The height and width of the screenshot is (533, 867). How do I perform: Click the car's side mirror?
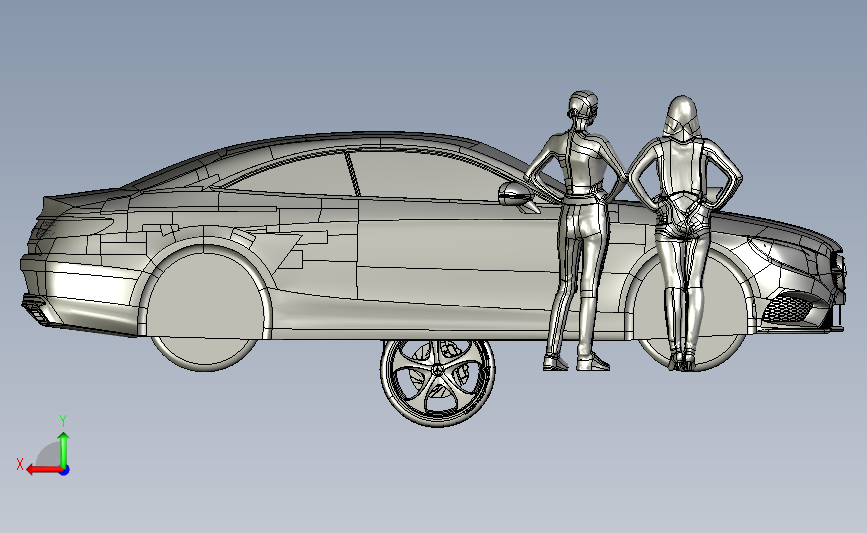pos(519,196)
